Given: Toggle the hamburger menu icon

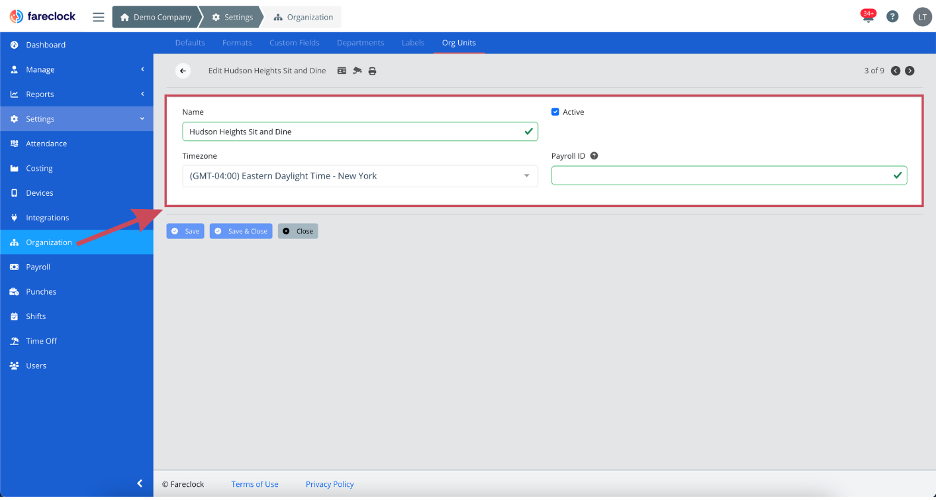Looking at the screenshot, I should tap(98, 17).
